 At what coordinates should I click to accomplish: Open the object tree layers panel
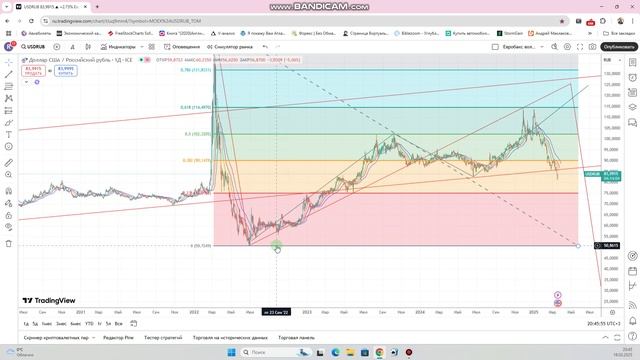click(x=632, y=107)
